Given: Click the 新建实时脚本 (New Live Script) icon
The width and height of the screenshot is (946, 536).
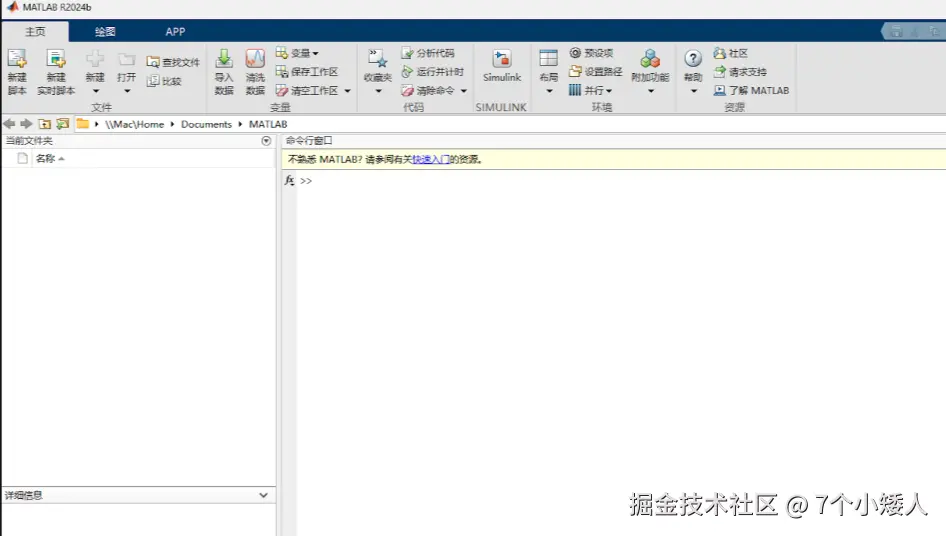Looking at the screenshot, I should pos(56,59).
